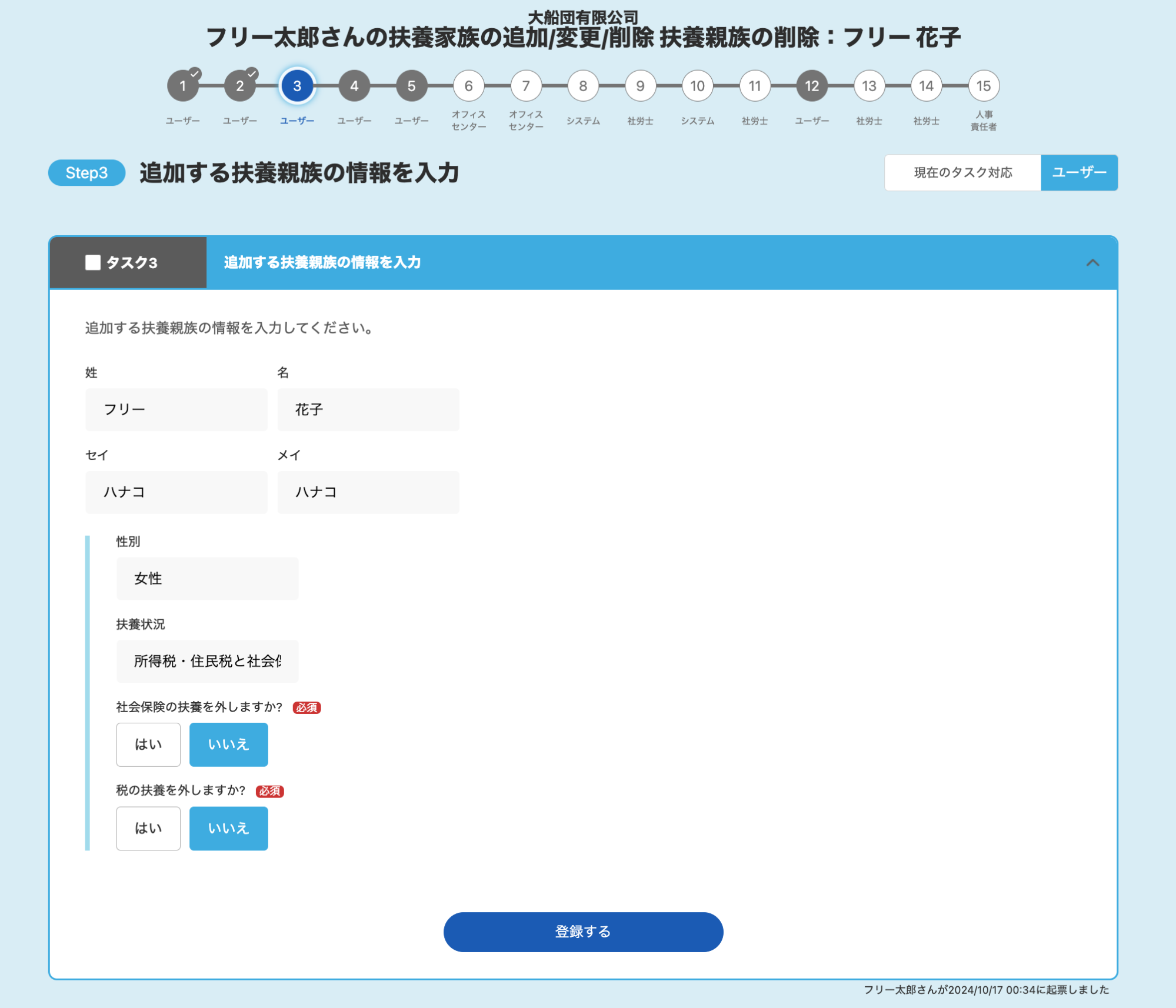Choose いいえ for 社会保険の扶養を外しますか

pos(229,745)
